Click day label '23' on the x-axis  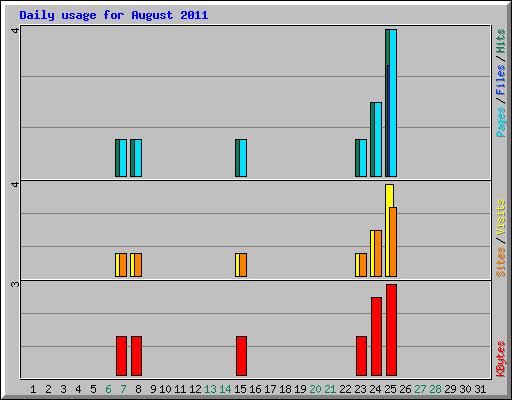tap(360, 389)
